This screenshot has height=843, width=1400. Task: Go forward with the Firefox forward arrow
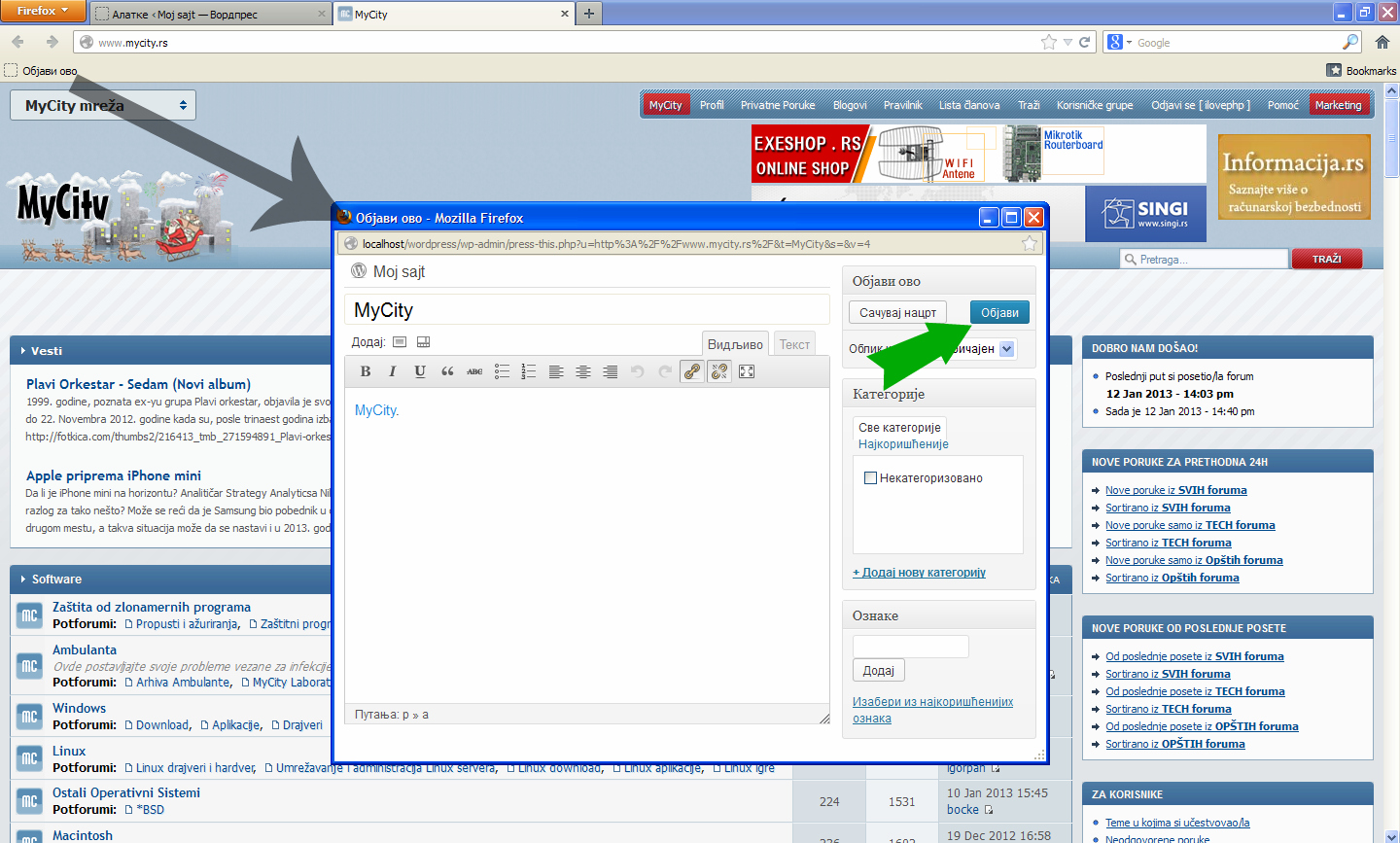click(52, 42)
